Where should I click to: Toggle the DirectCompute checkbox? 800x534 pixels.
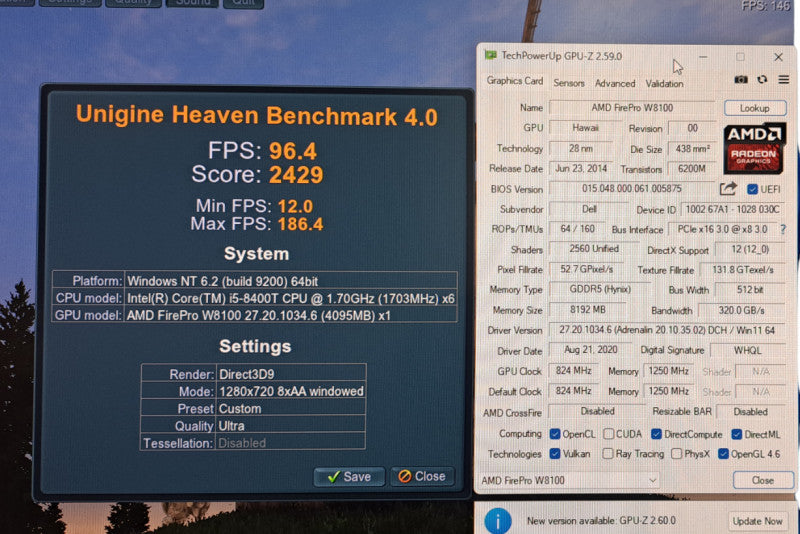(x=657, y=434)
